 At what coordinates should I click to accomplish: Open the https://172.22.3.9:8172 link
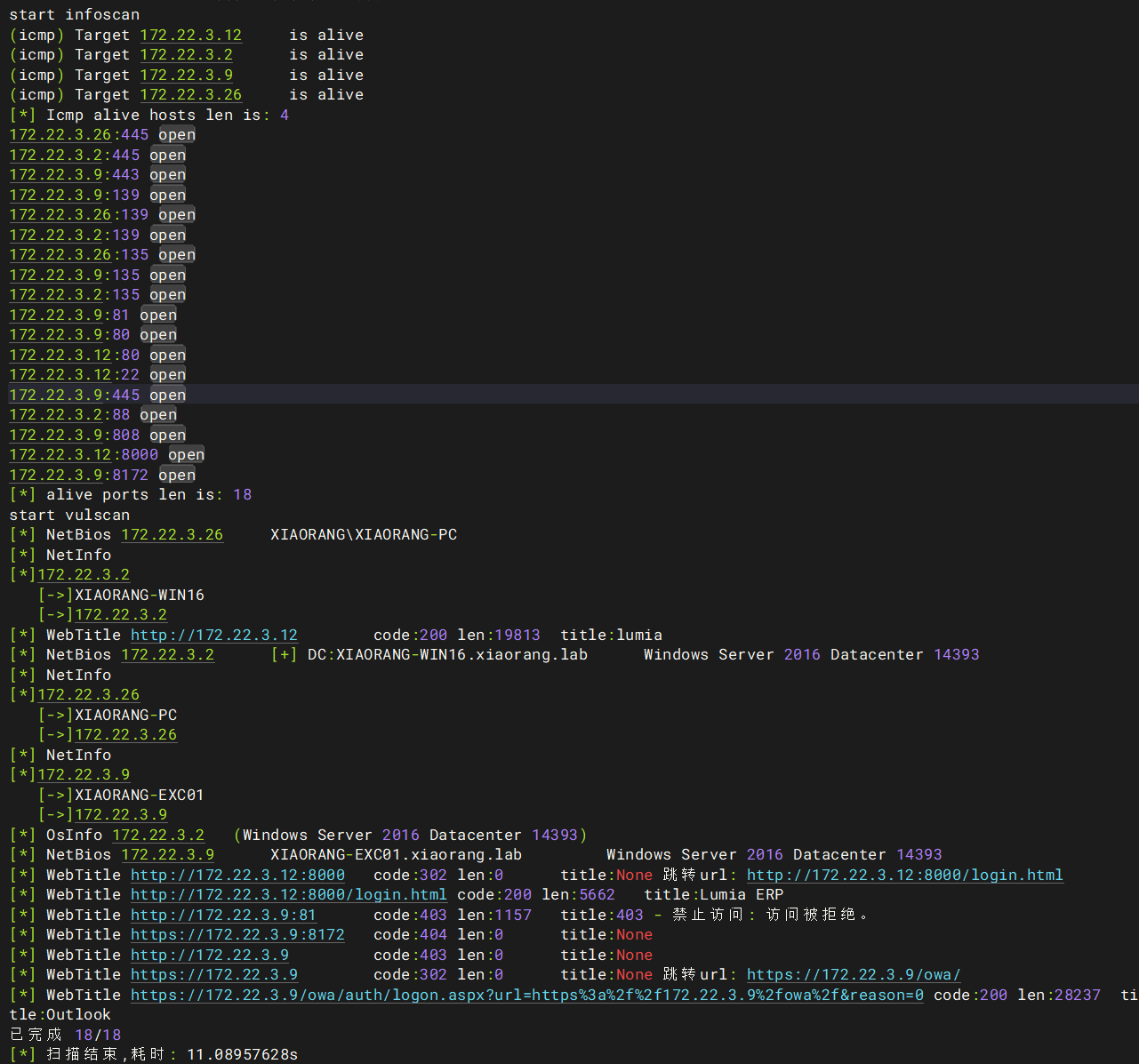[237, 934]
